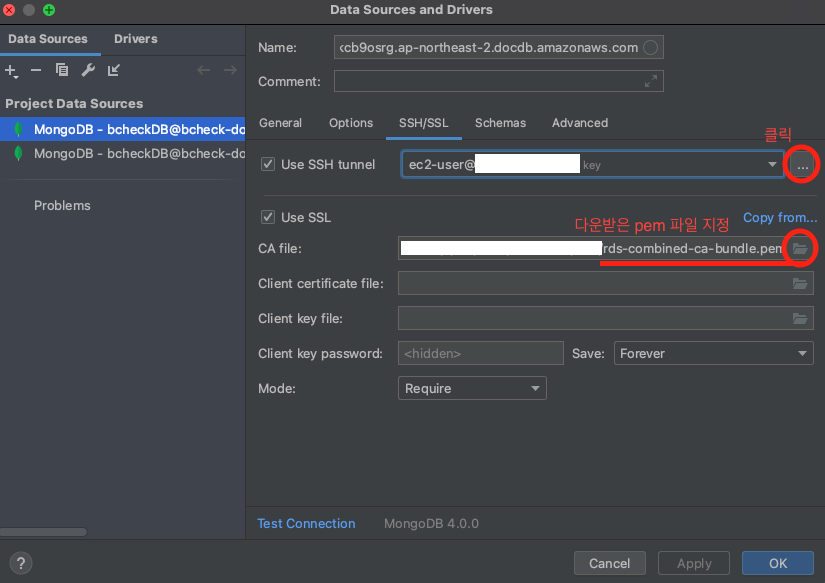825x583 pixels.
Task: Click the Apply button
Action: point(694,564)
